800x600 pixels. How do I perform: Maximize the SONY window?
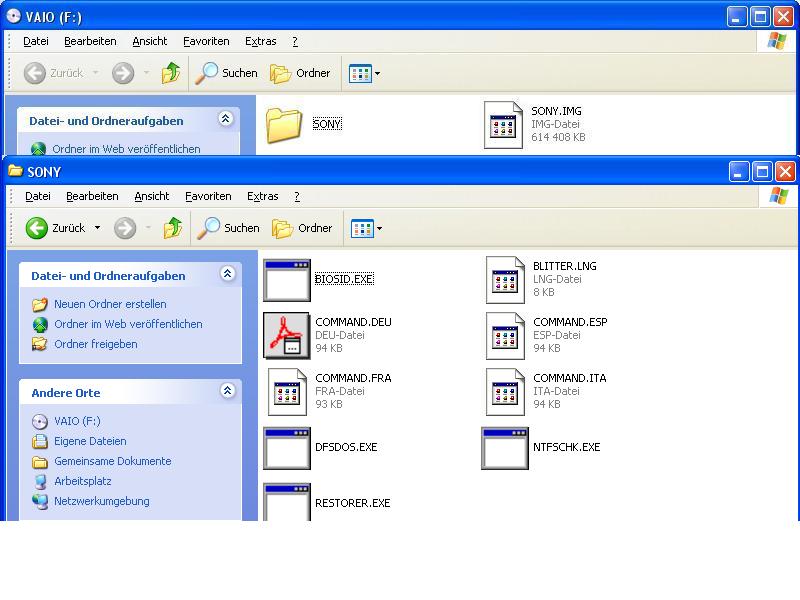pyautogui.click(x=762, y=172)
